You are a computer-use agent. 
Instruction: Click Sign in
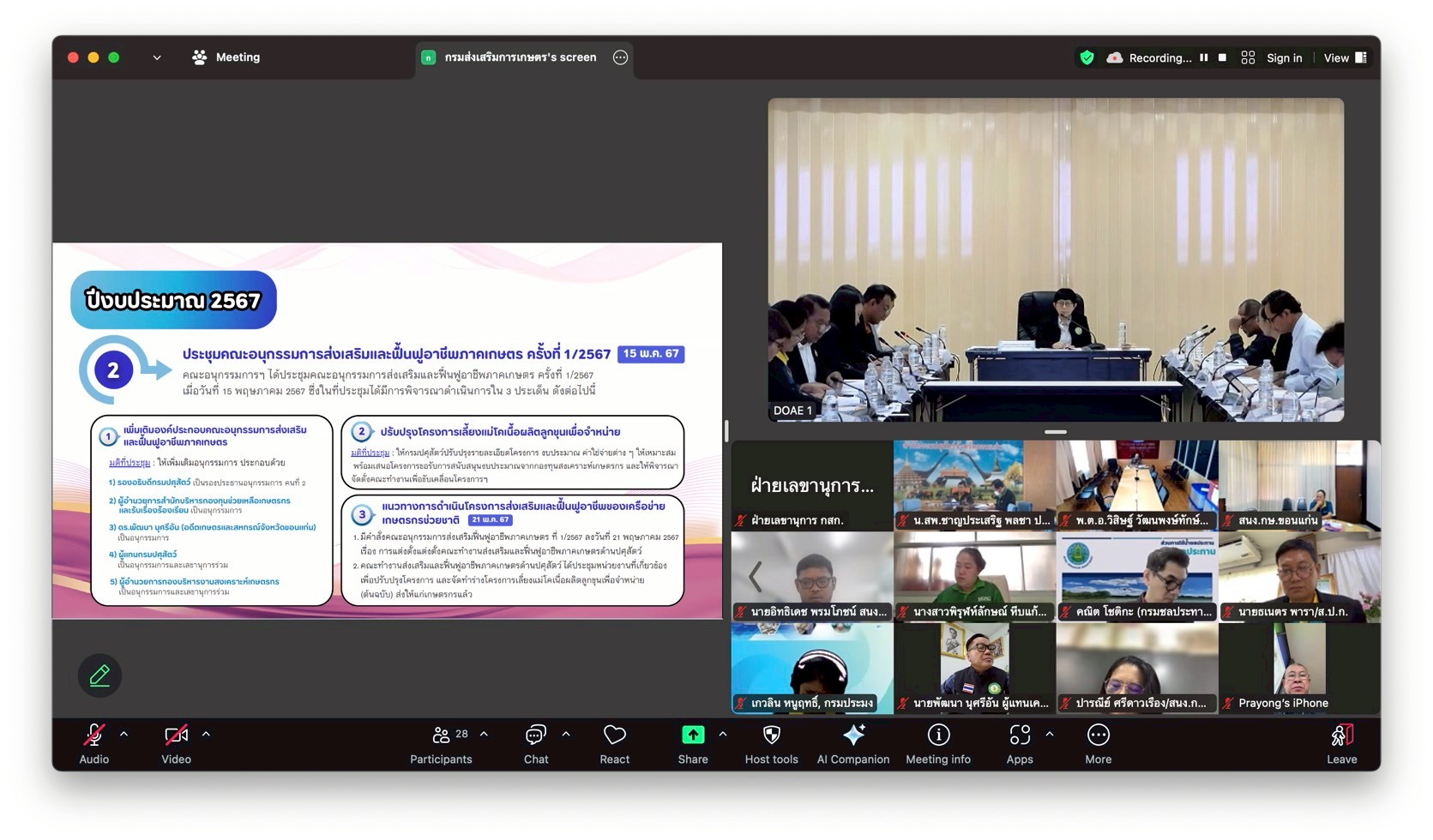[1284, 57]
